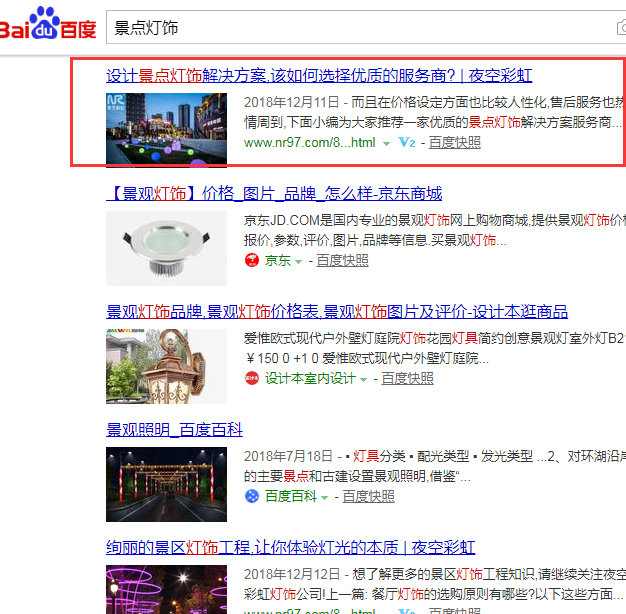Click snippet text 报价,参数,评价,图片,品牌等信息
The image size is (626, 614).
(337, 240)
